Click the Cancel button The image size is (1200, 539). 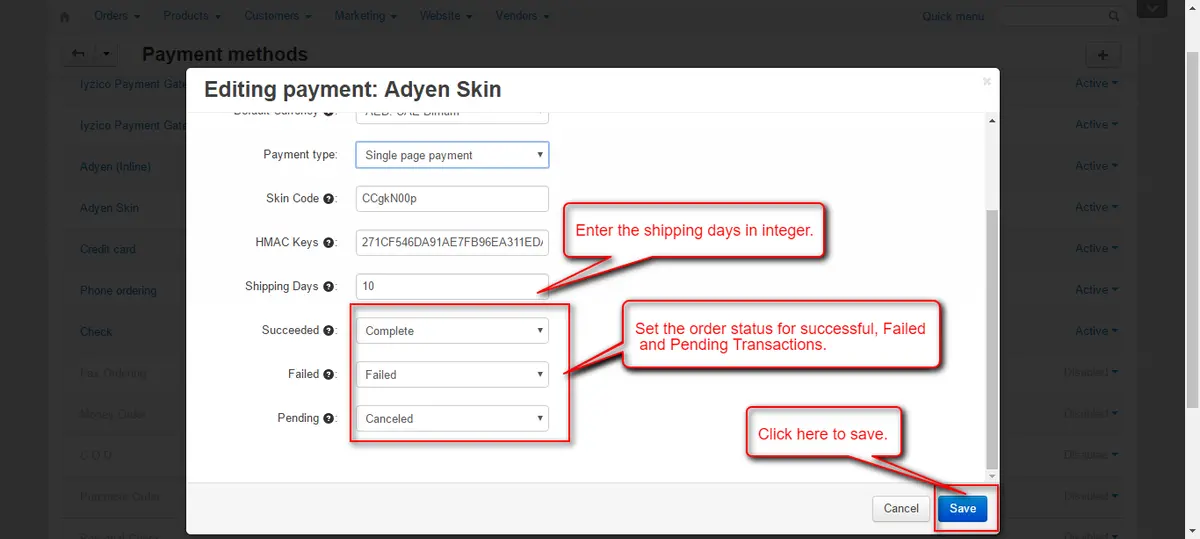tap(901, 509)
